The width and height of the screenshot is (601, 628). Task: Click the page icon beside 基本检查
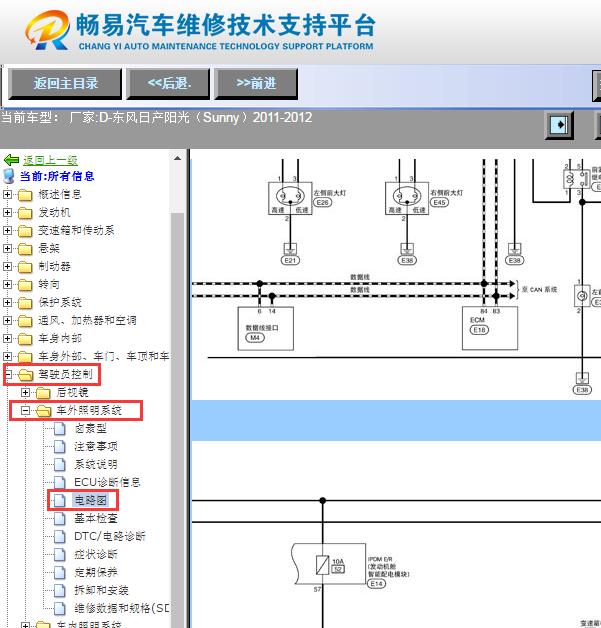[x=60, y=518]
